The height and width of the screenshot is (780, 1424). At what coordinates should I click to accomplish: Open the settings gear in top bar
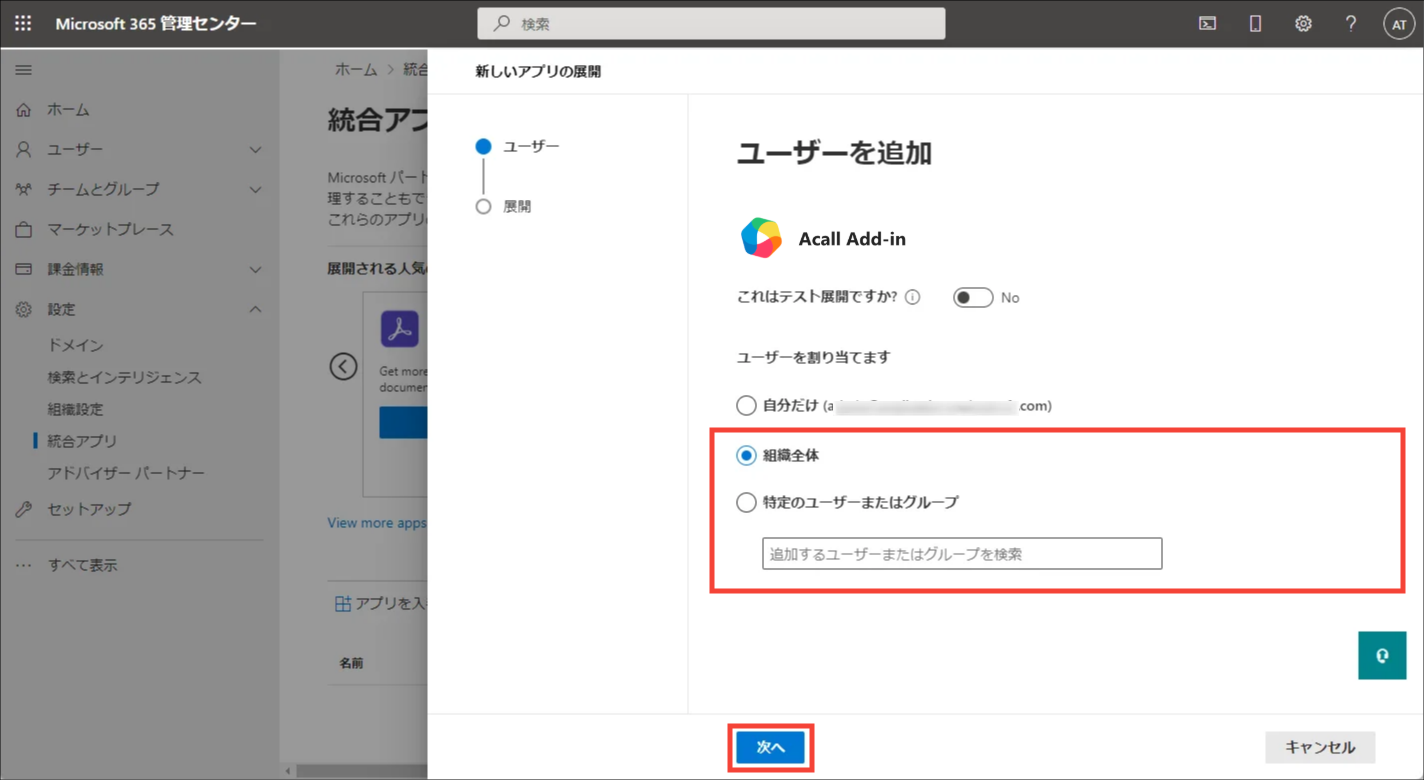click(x=1303, y=24)
